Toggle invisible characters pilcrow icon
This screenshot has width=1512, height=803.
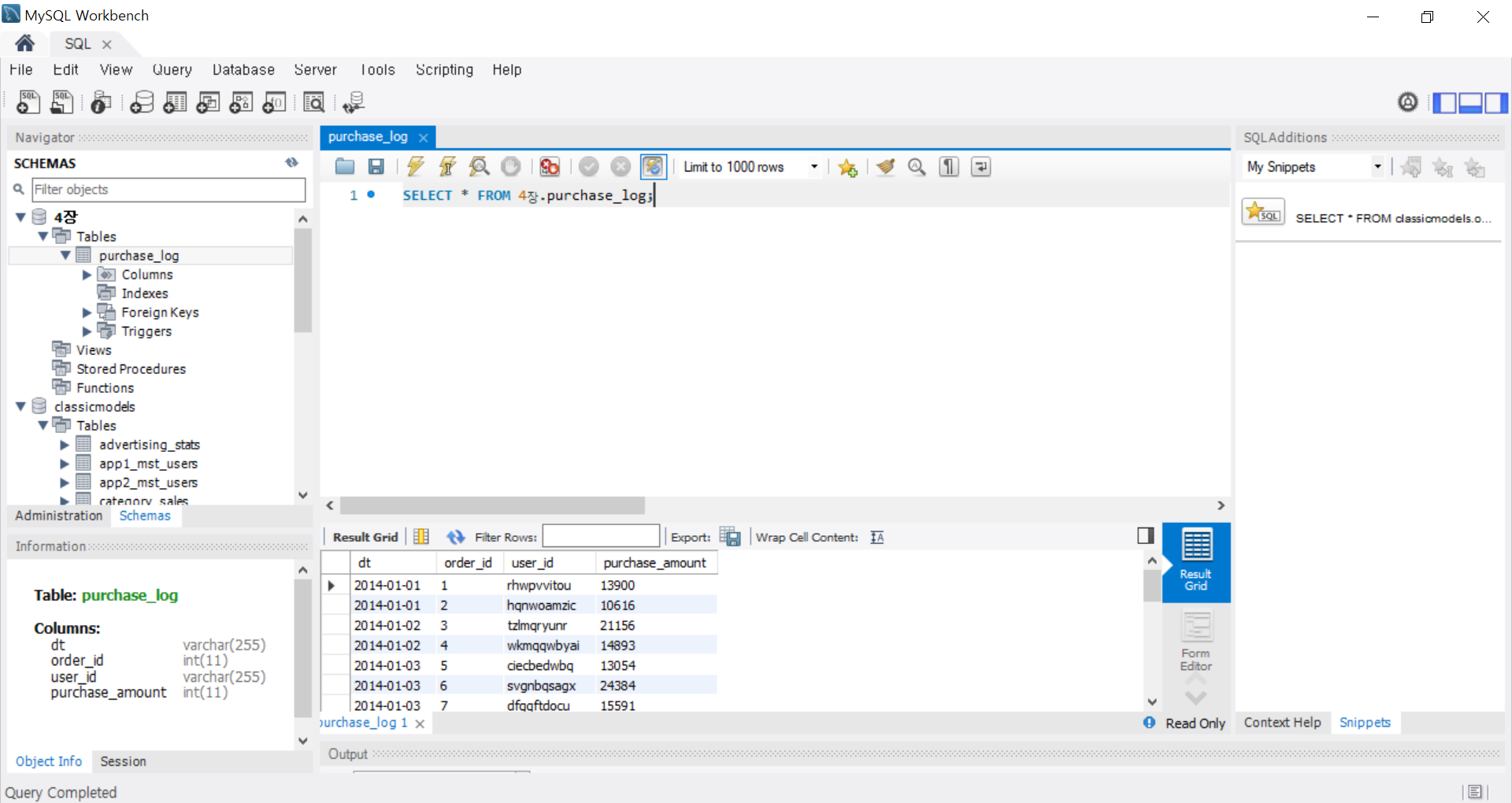click(949, 166)
